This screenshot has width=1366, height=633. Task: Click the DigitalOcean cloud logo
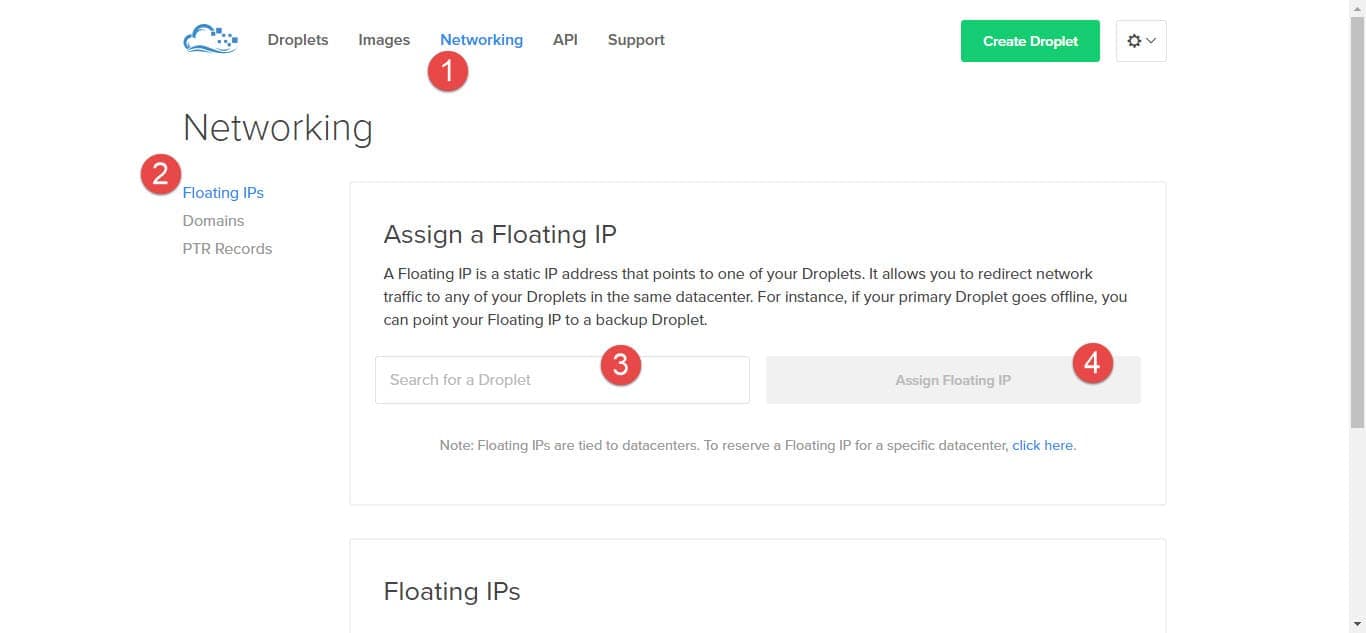(210, 40)
